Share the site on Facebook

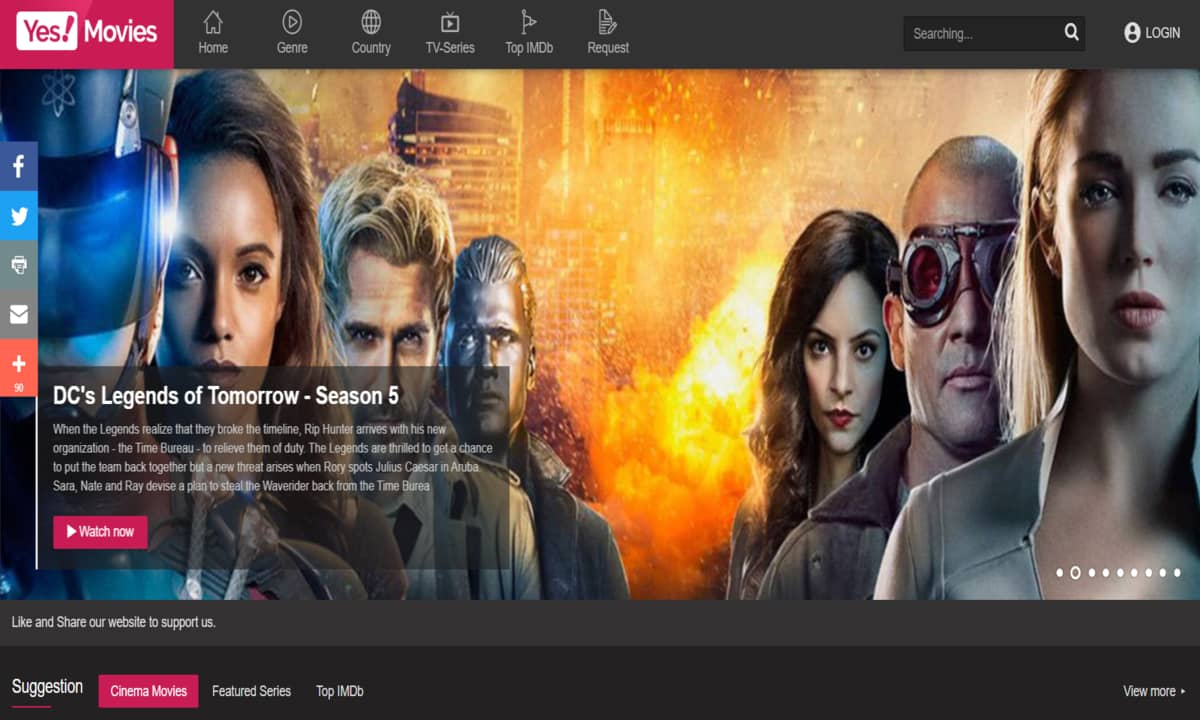point(18,166)
